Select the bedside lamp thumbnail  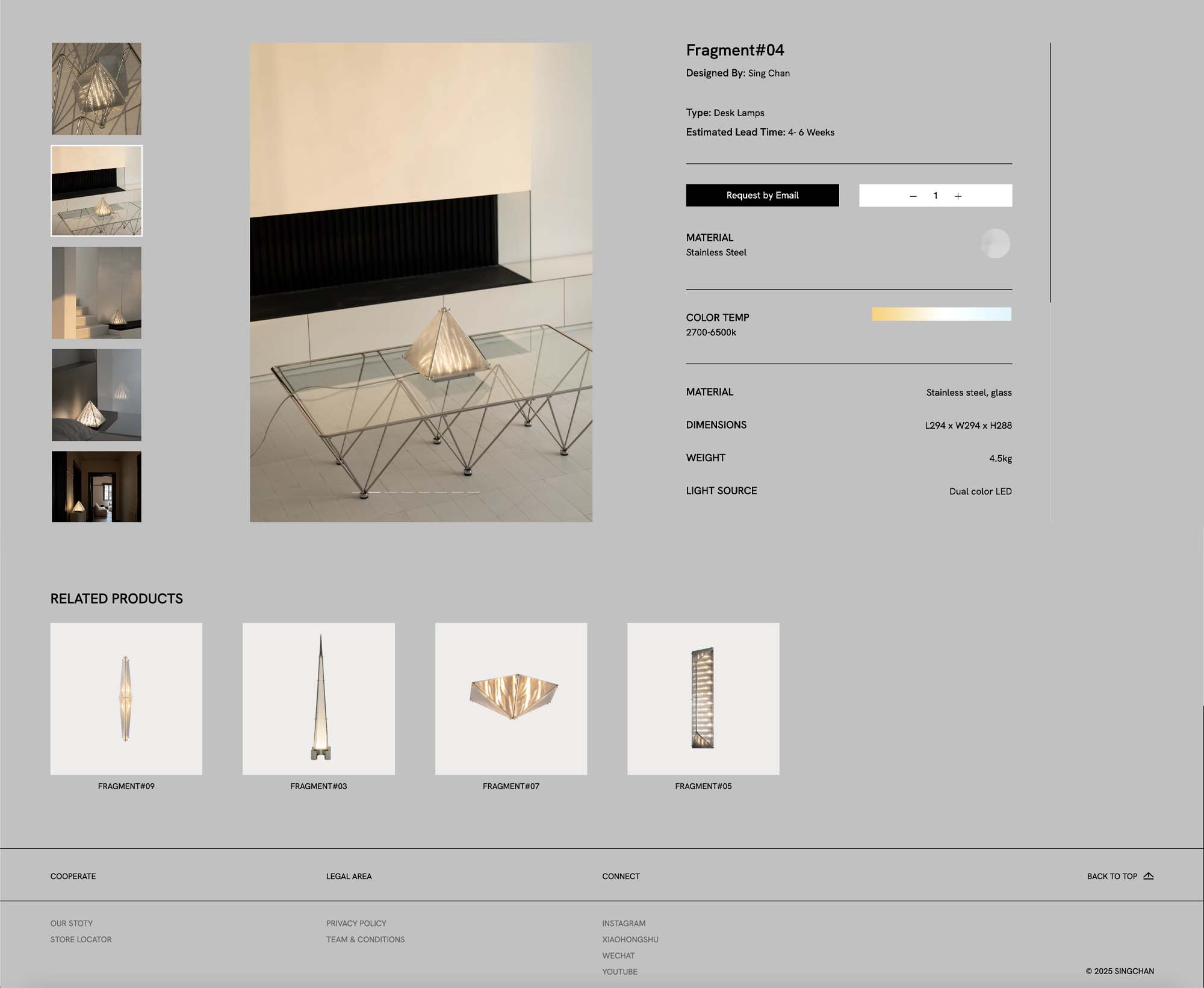click(x=96, y=395)
